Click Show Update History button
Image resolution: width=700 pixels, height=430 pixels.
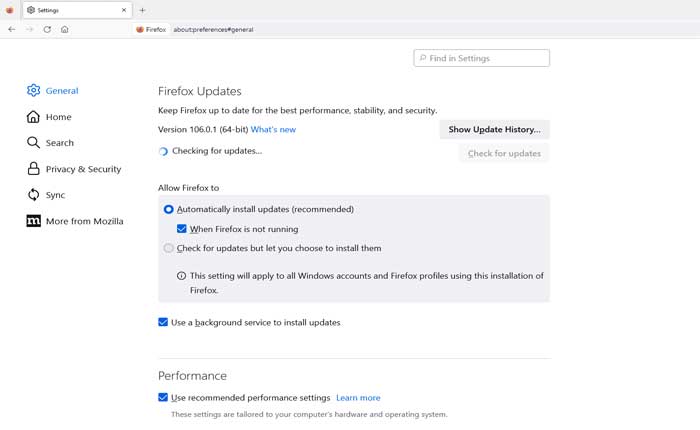click(494, 130)
